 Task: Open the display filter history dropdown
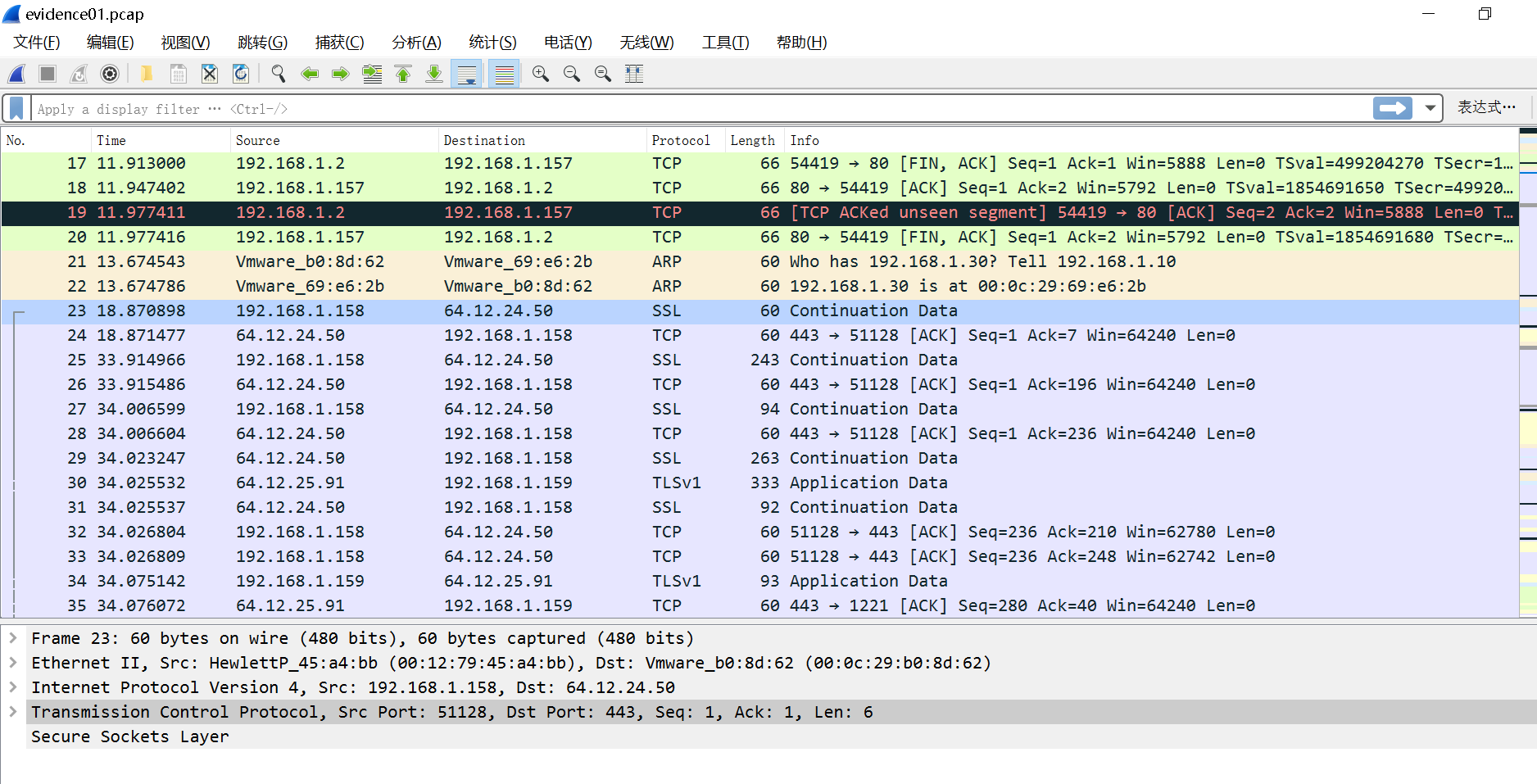pyautogui.click(x=1430, y=107)
